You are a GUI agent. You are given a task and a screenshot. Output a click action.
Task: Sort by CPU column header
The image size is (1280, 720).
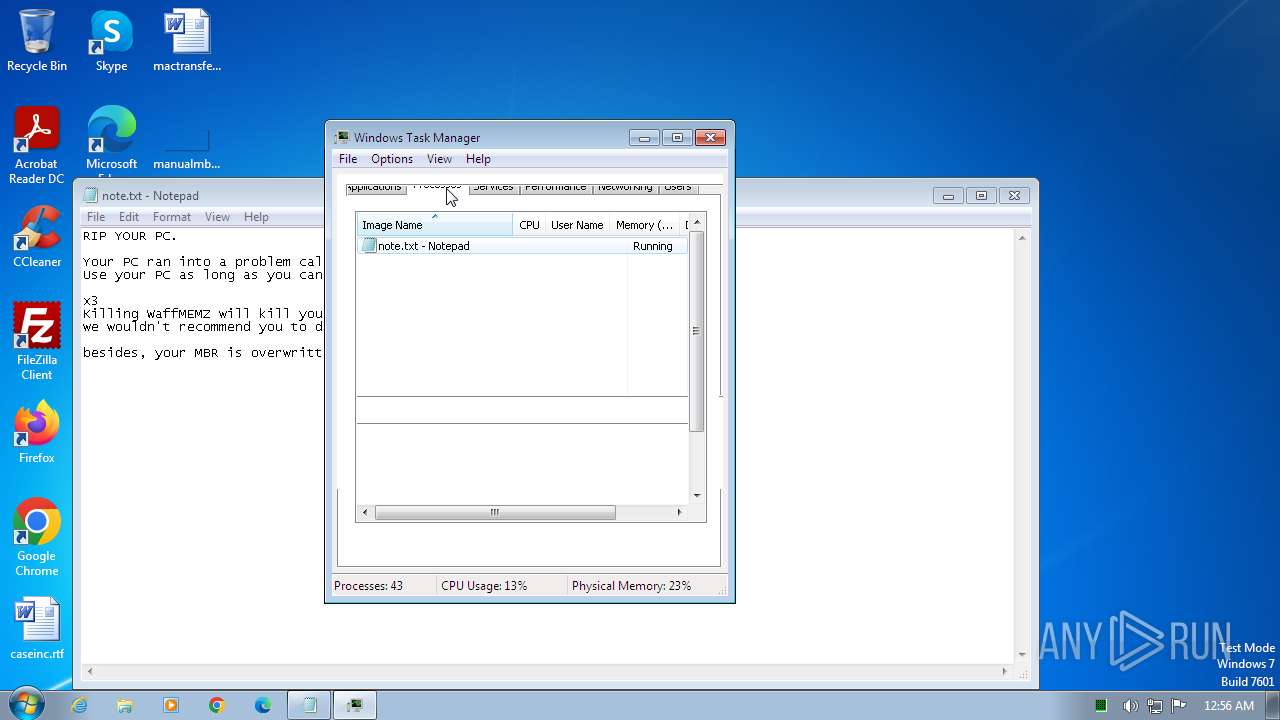(529, 225)
